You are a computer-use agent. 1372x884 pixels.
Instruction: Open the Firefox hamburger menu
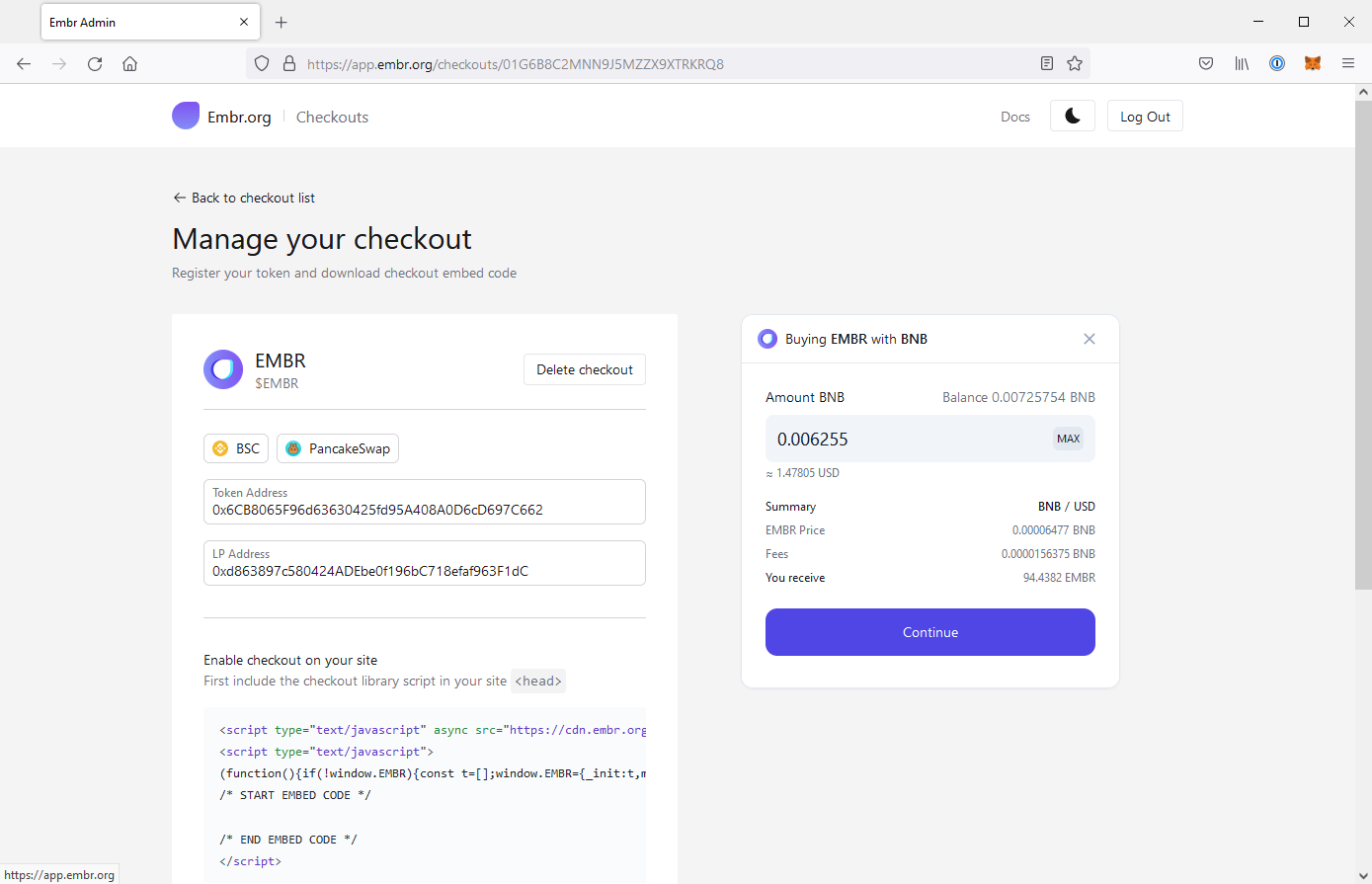click(x=1348, y=64)
